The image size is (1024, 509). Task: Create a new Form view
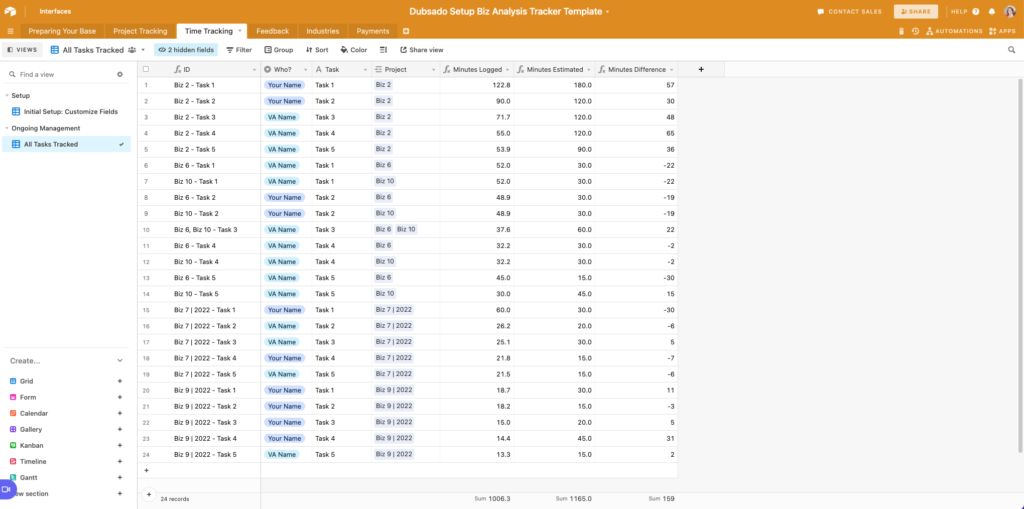(x=65, y=397)
